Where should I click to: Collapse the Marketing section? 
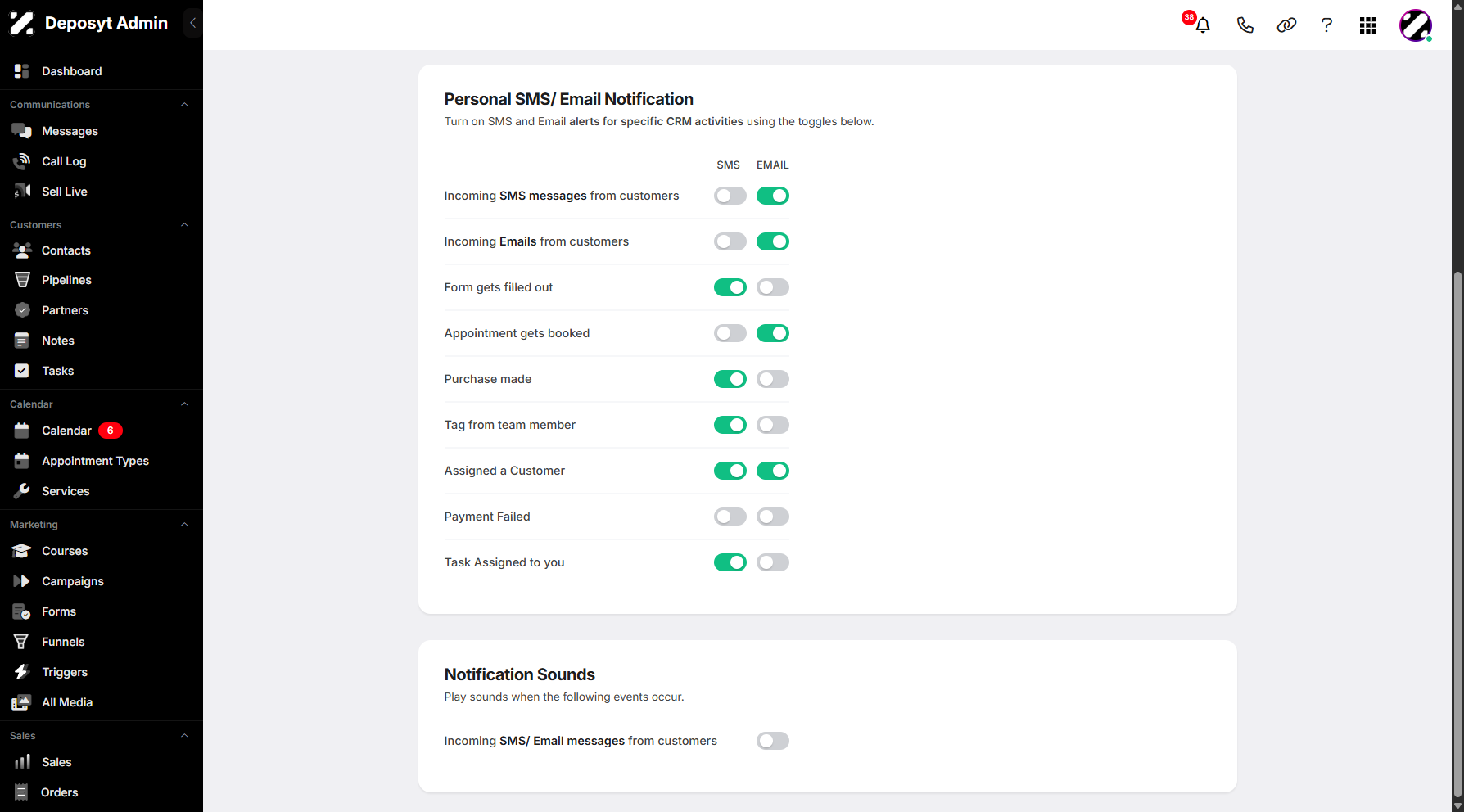pyautogui.click(x=184, y=525)
